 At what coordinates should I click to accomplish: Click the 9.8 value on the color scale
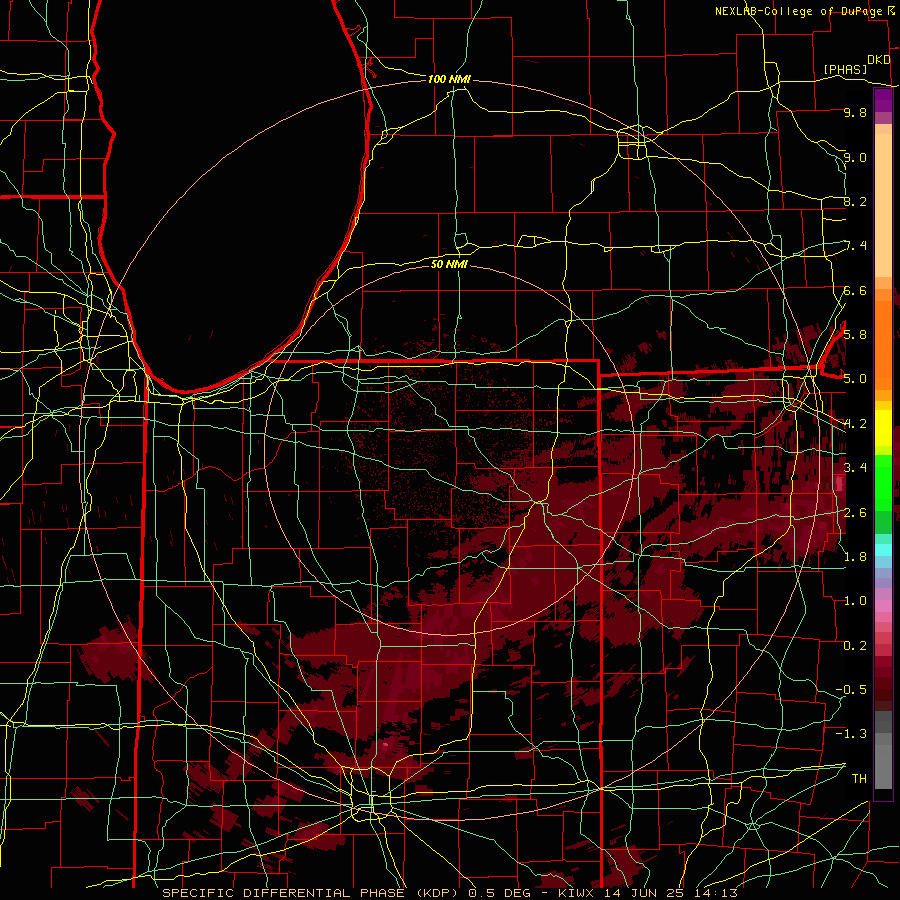click(855, 112)
